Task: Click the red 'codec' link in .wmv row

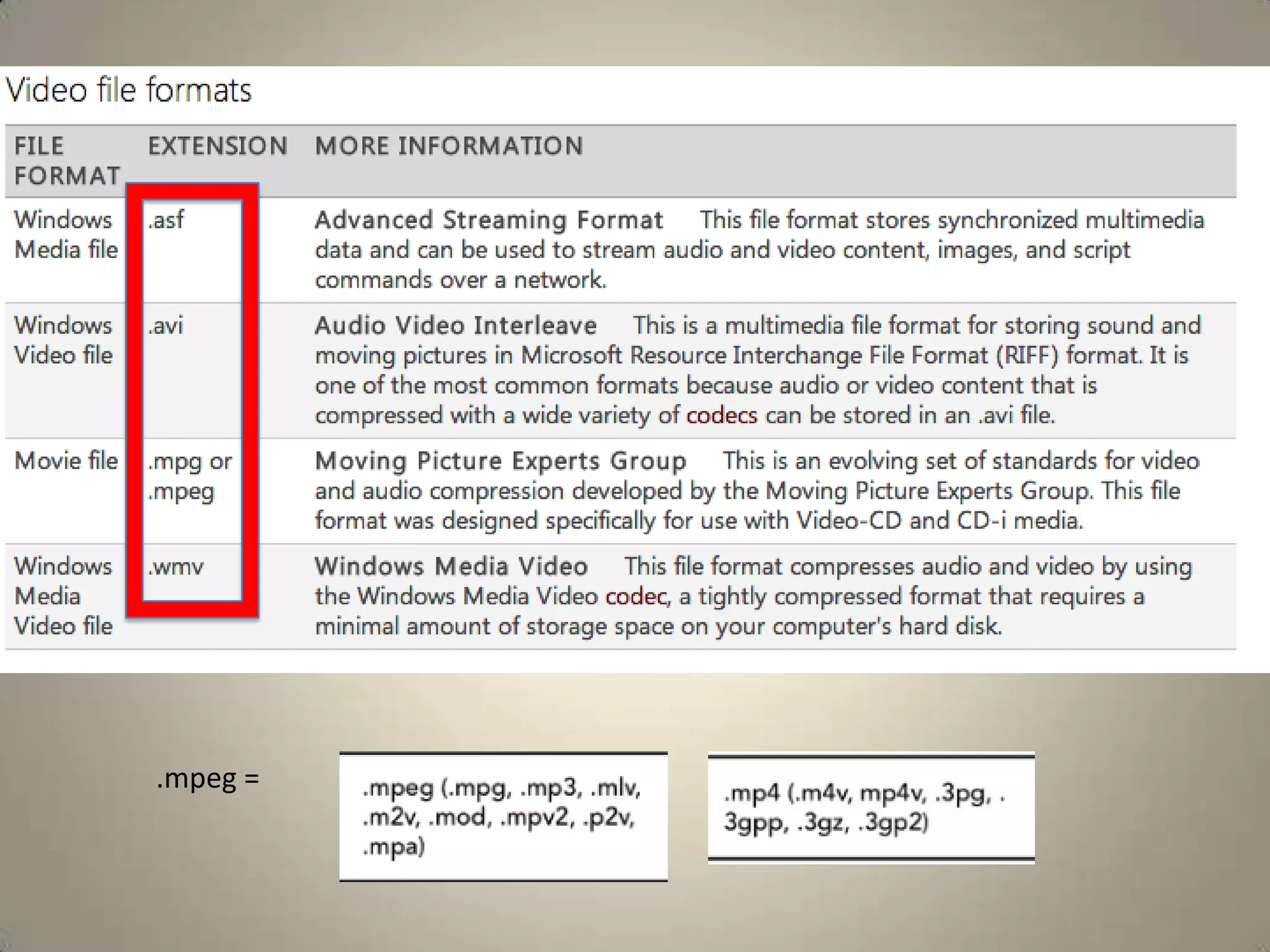Action: coord(636,596)
